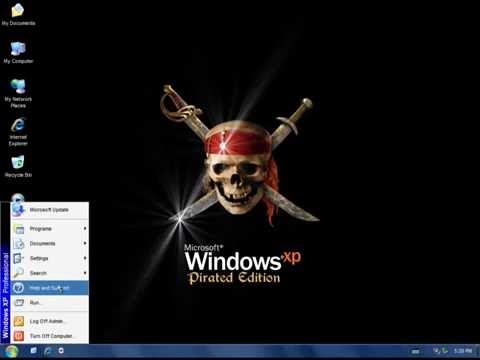This screenshot has height=360, width=480.
Task: Select the Recycle Bin desktop icon
Action: 18,166
